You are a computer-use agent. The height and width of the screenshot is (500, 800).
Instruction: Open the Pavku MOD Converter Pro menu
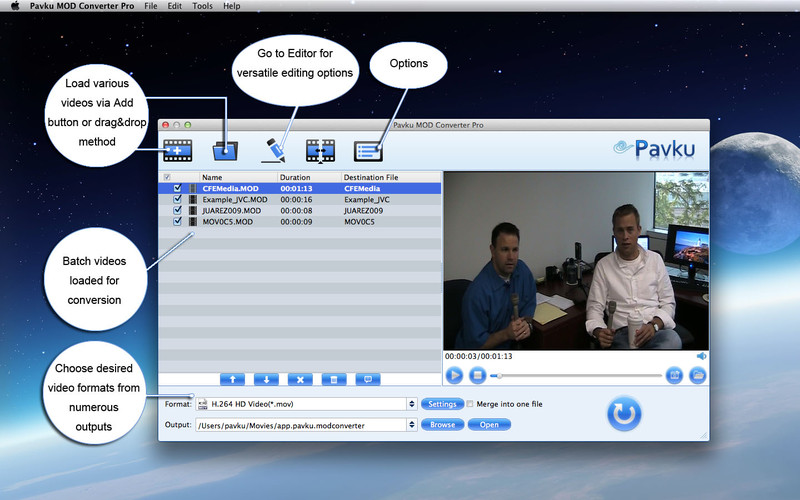pos(82,6)
